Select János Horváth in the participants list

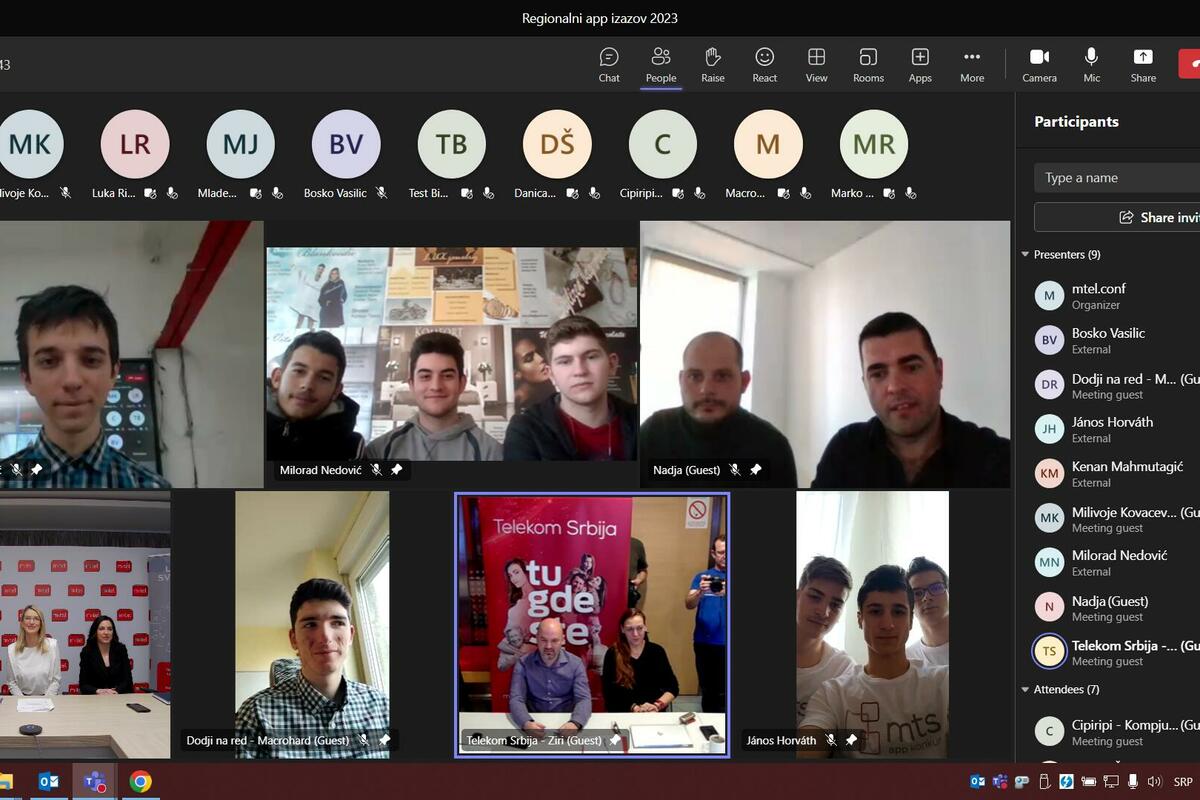tap(1112, 429)
